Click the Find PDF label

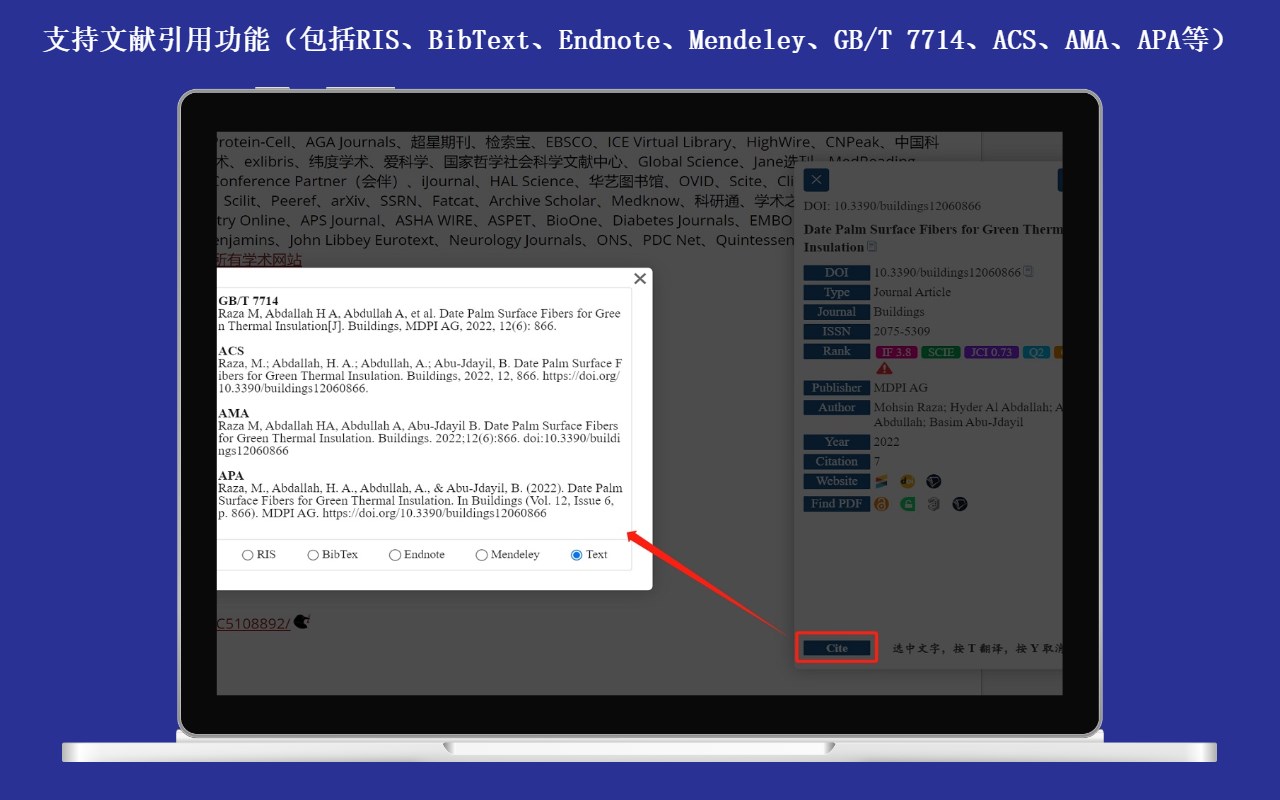837,504
